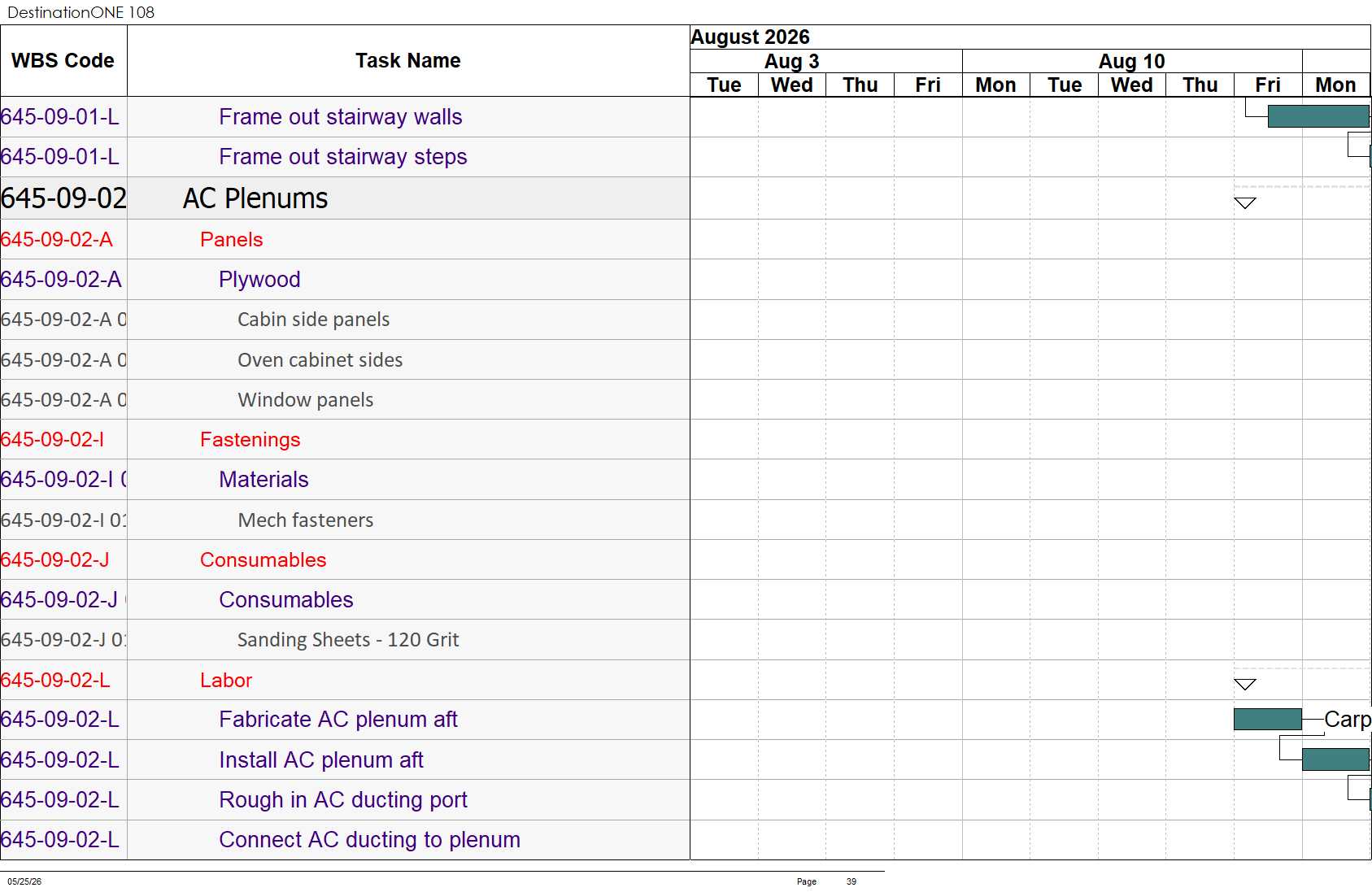
Task: Select the AC Plenums summary task
Action: click(x=255, y=198)
